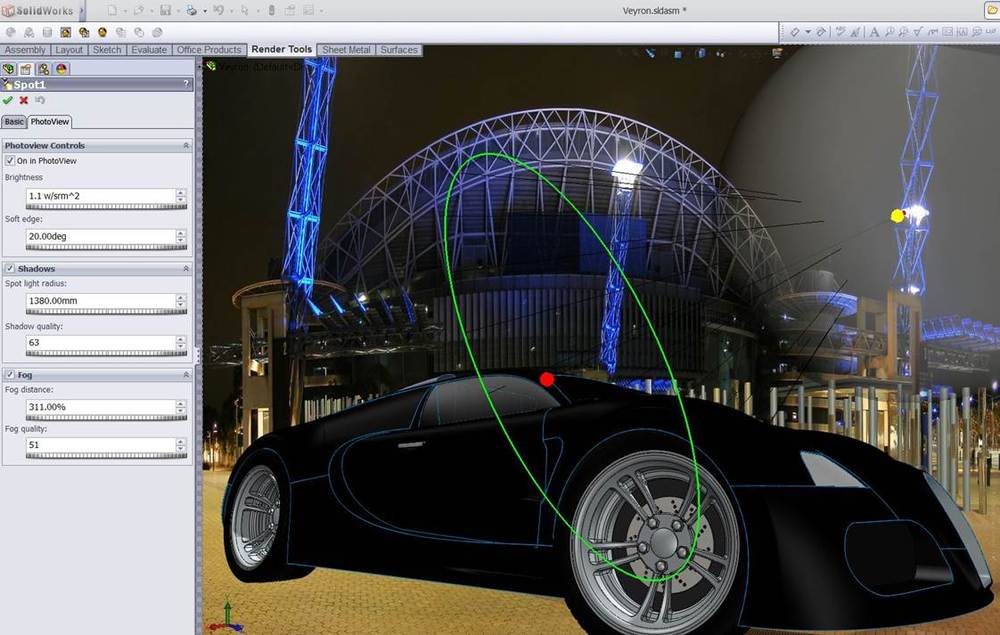Open the Basic tab of Spot1
The image size is (1000, 635).
(14, 122)
